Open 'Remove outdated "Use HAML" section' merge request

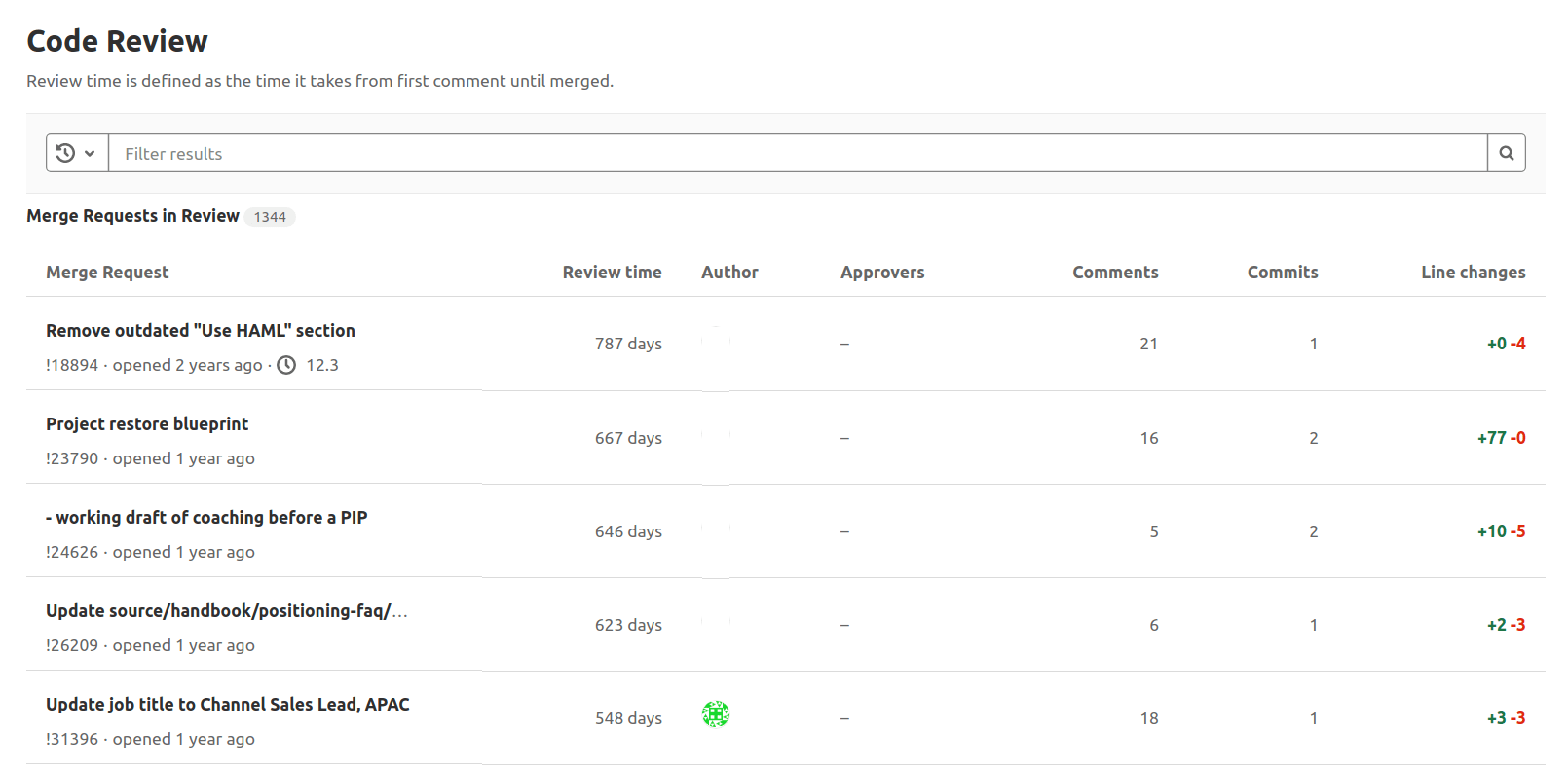pyautogui.click(x=200, y=331)
